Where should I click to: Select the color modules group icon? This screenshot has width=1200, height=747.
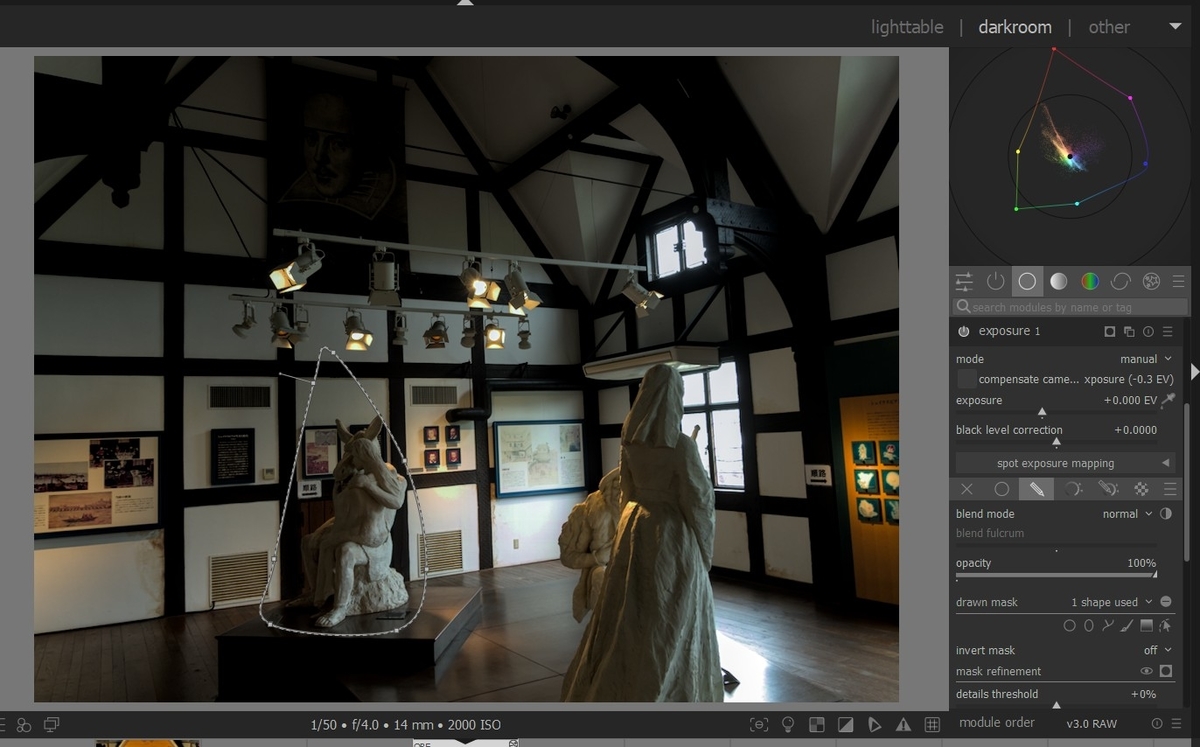(1090, 282)
